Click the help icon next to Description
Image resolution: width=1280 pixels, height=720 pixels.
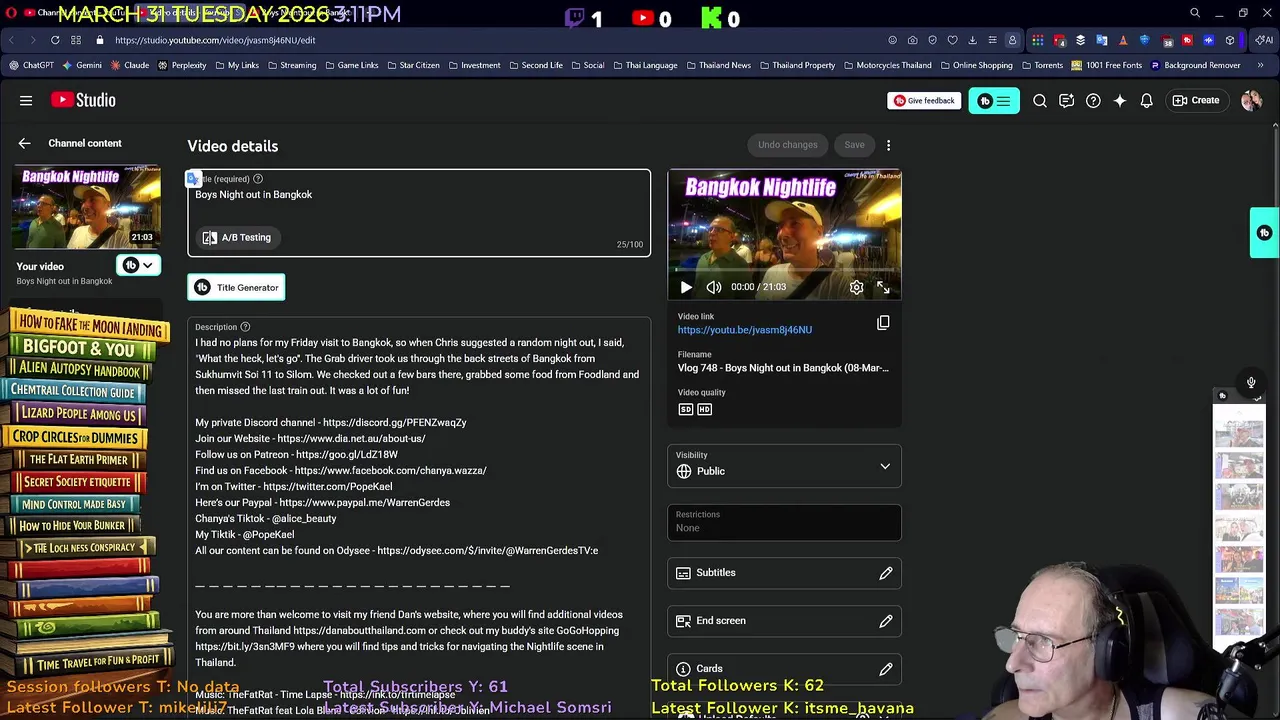(245, 327)
